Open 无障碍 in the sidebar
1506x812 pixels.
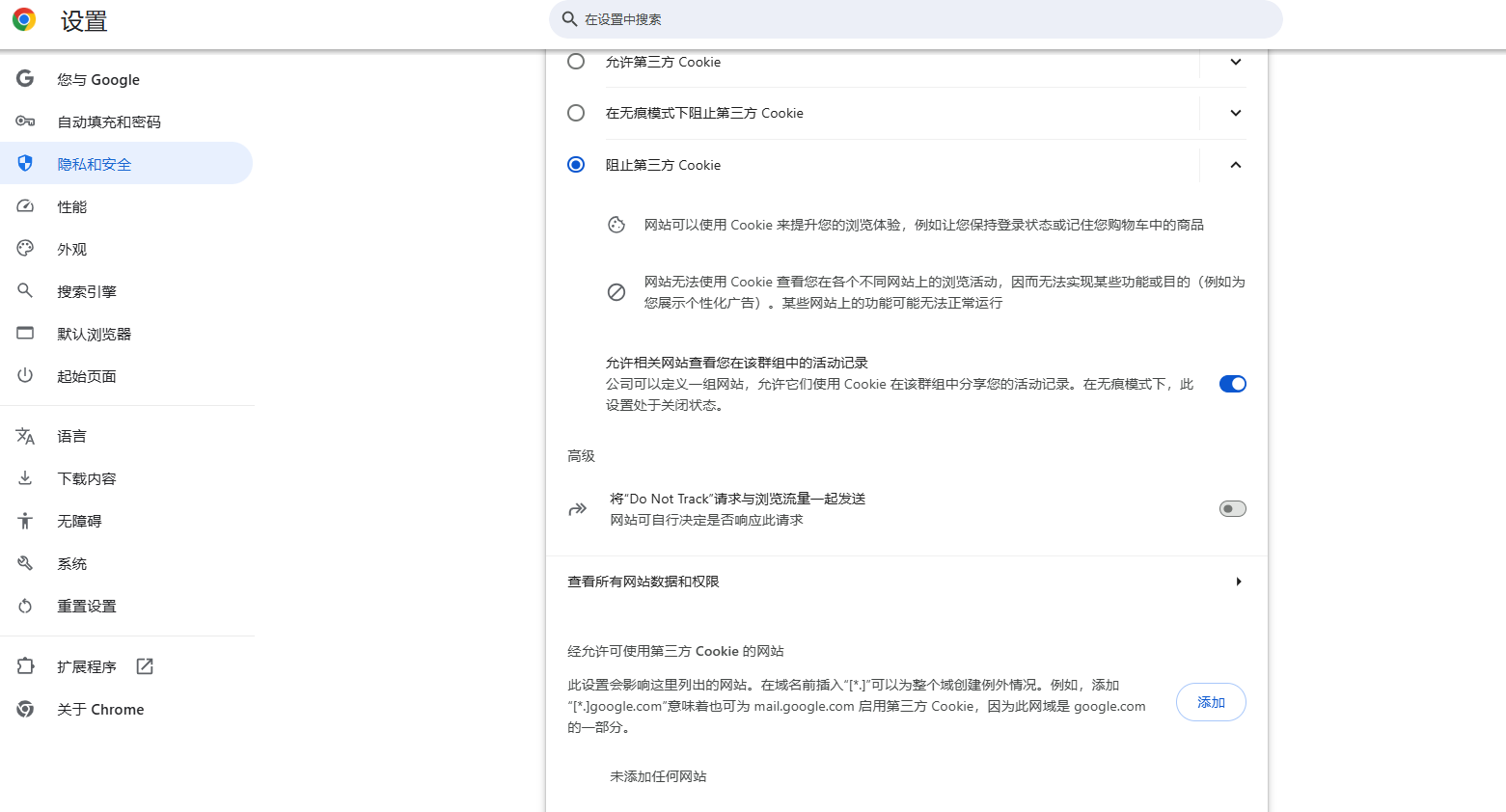(126, 521)
